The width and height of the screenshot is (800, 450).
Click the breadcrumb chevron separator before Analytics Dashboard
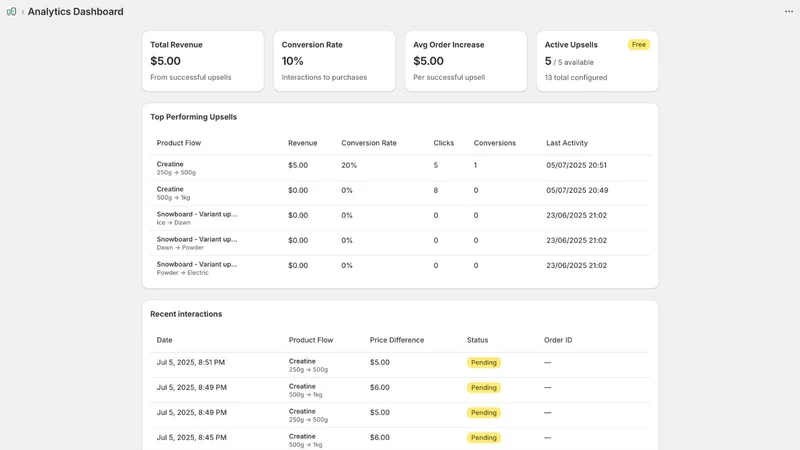pos(22,12)
